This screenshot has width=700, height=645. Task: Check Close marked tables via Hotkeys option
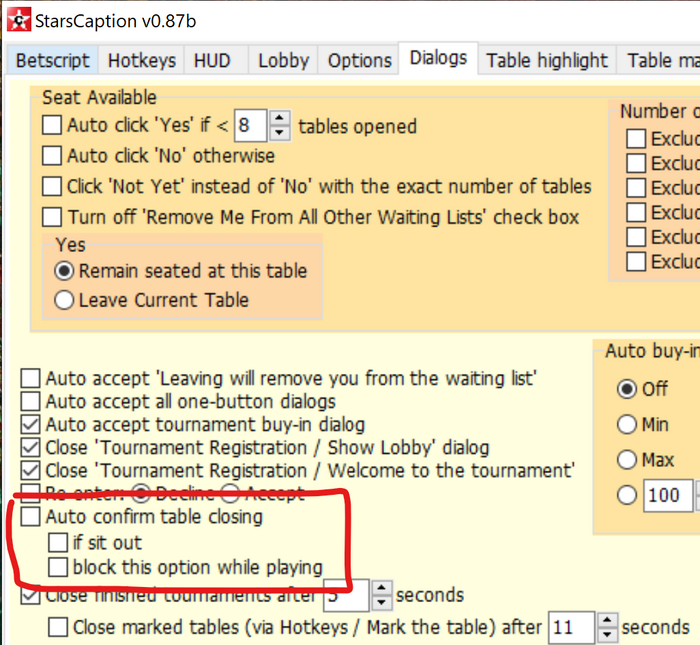[x=58, y=627]
